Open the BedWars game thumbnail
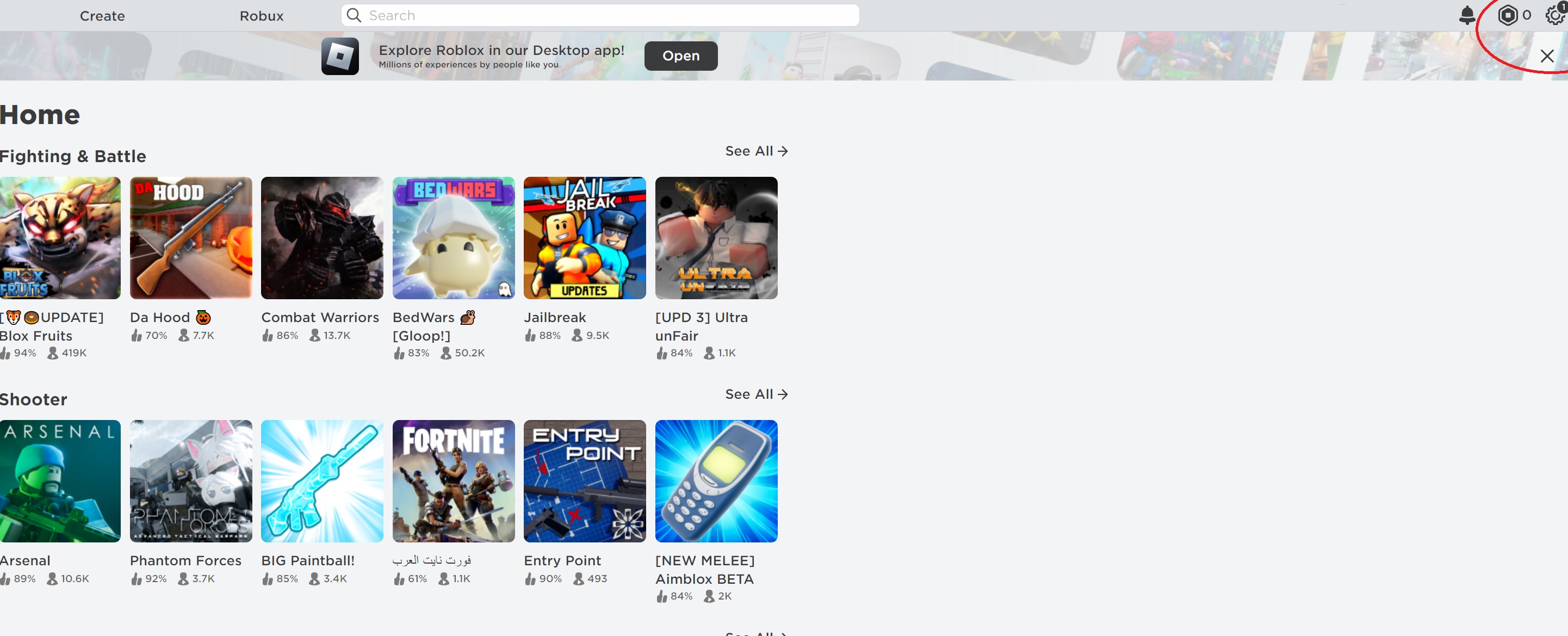Viewport: 1568px width, 636px height. pos(453,238)
